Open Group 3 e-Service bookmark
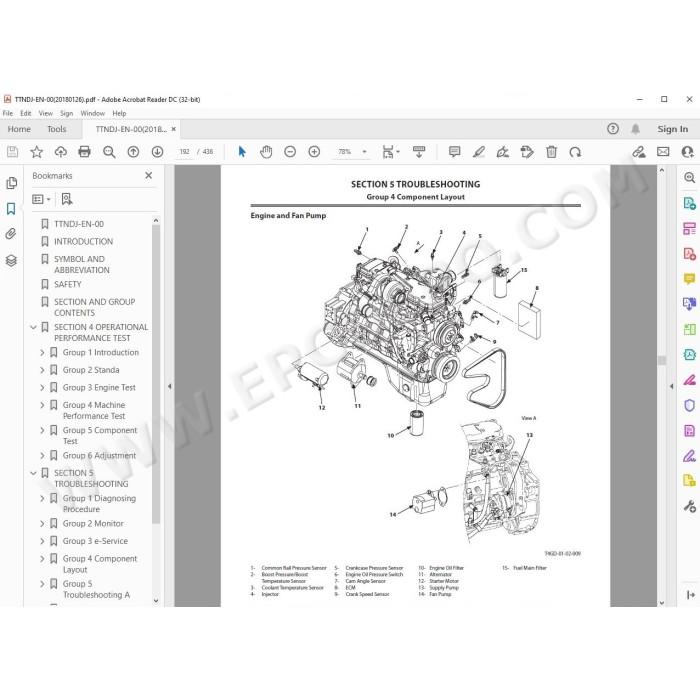This screenshot has height=700, width=700. click(x=95, y=541)
